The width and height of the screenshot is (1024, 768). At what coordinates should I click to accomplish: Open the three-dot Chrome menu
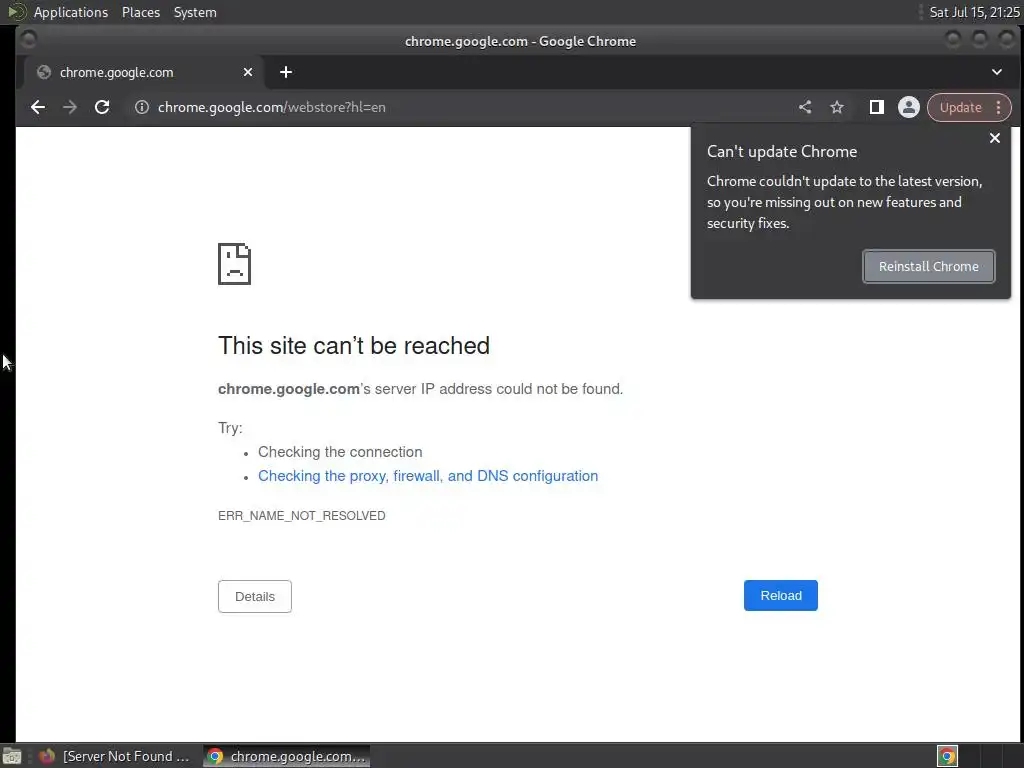(x=999, y=108)
